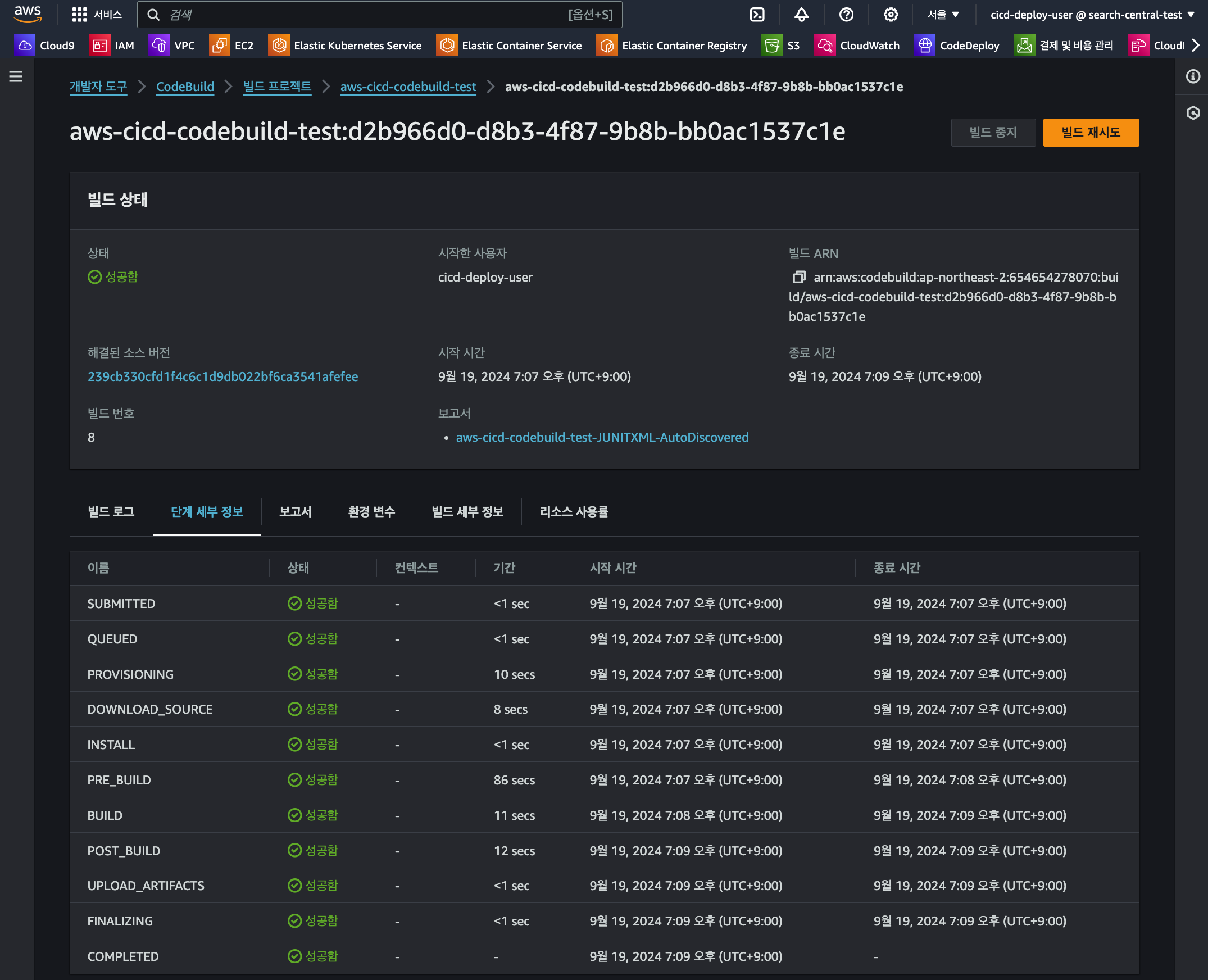Switch to the 빌드 로그 tab

coord(111,512)
